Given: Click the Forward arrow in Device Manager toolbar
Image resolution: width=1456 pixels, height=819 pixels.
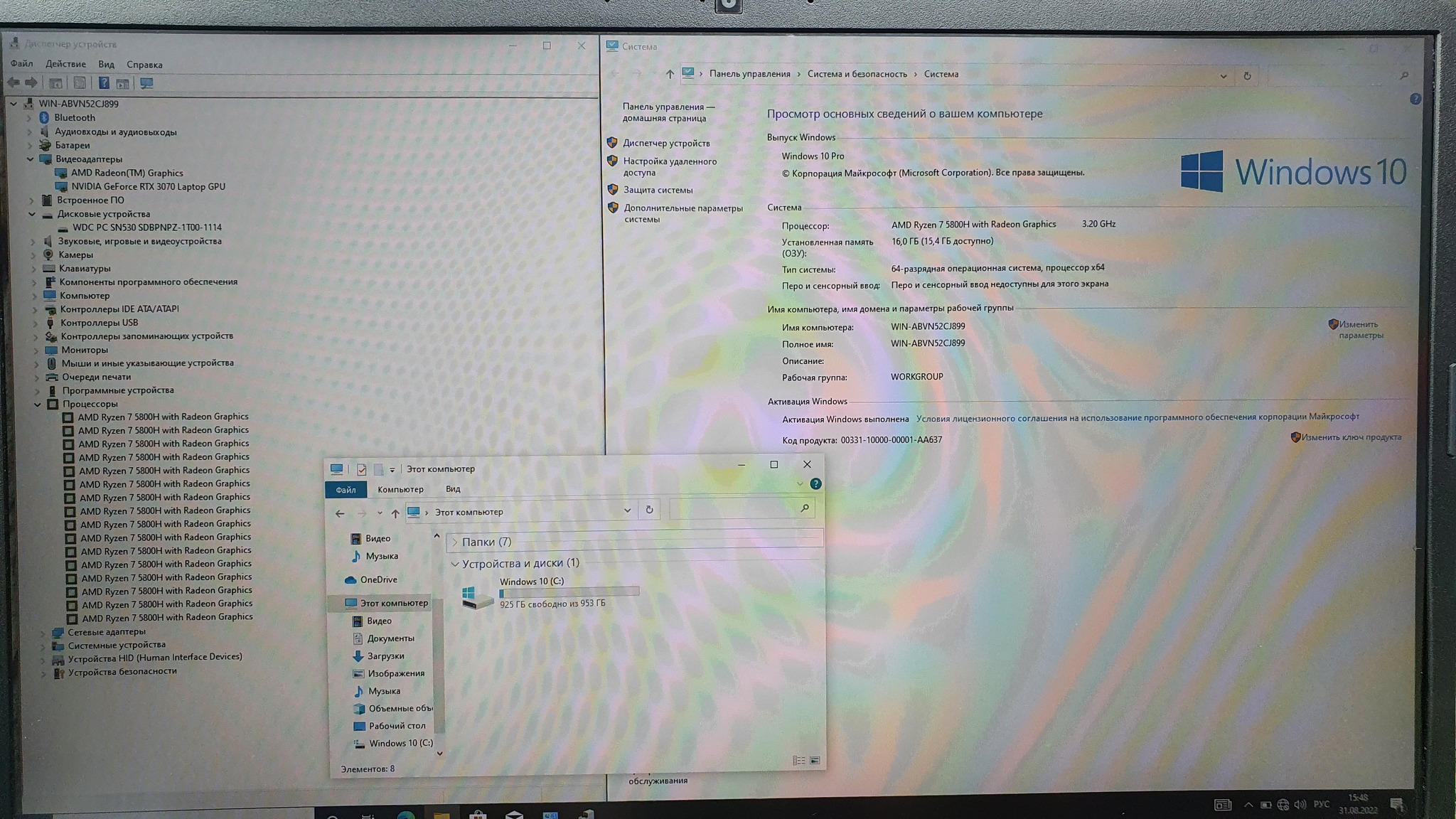Looking at the screenshot, I should coord(31,83).
